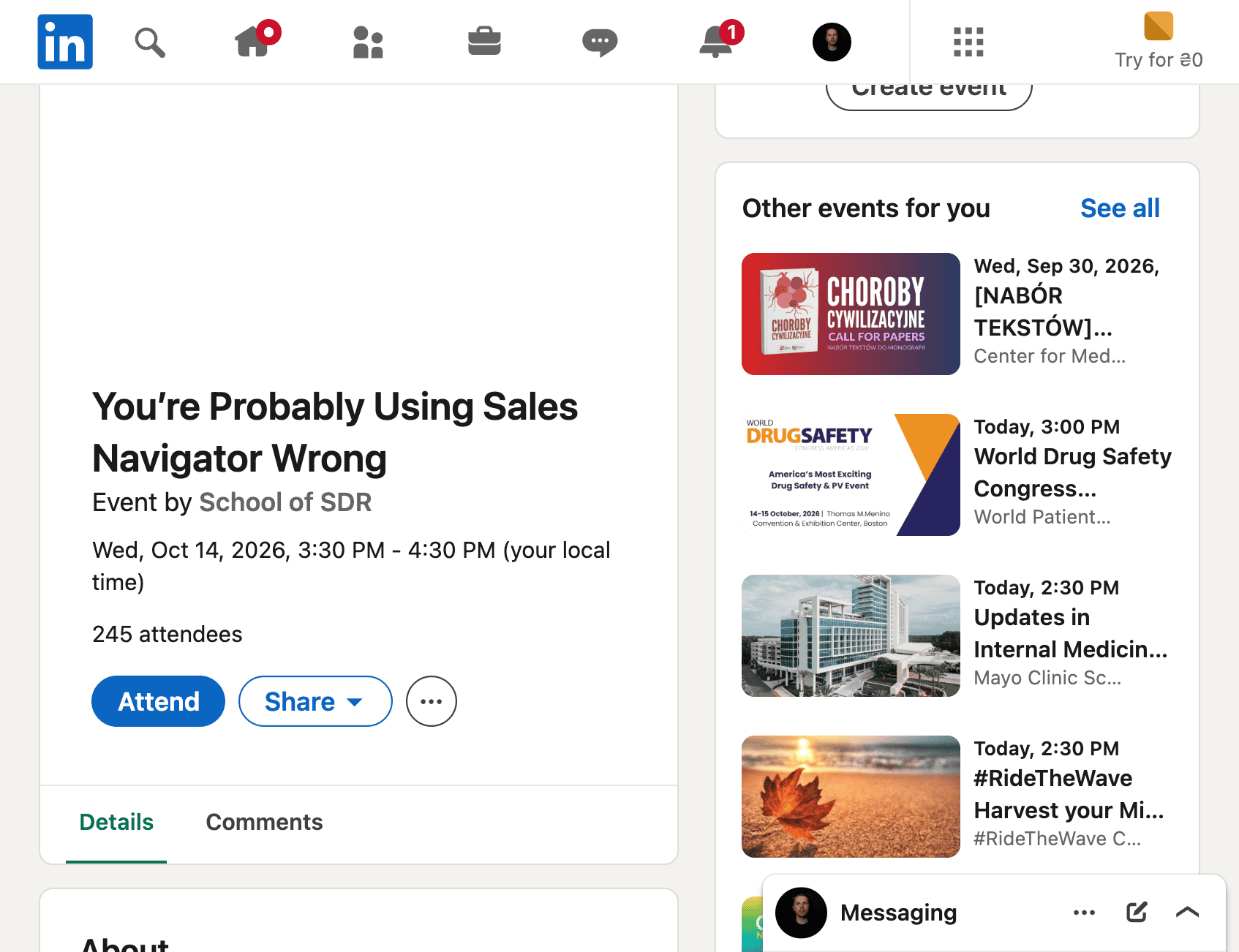Image resolution: width=1239 pixels, height=952 pixels.
Task: Open the World Drug Safety event thumbnail
Action: 851,475
